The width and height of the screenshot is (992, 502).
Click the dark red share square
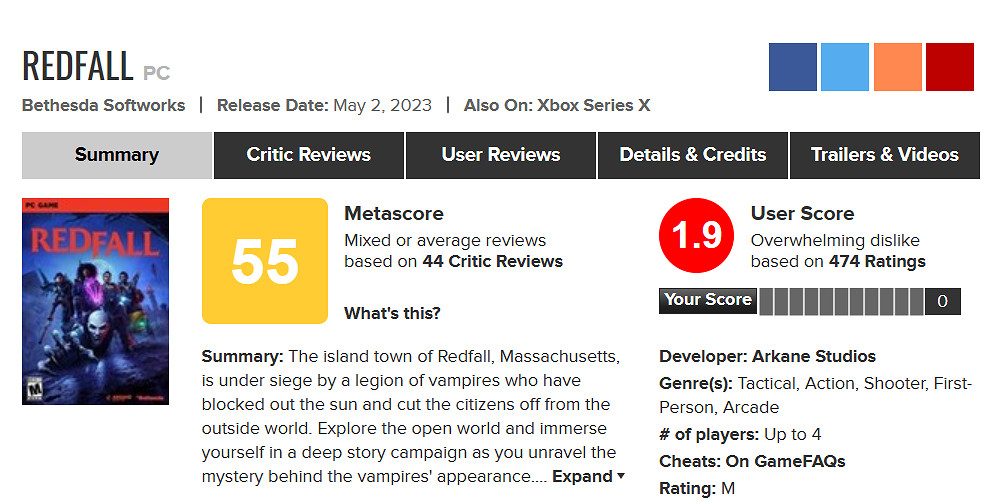[x=949, y=67]
